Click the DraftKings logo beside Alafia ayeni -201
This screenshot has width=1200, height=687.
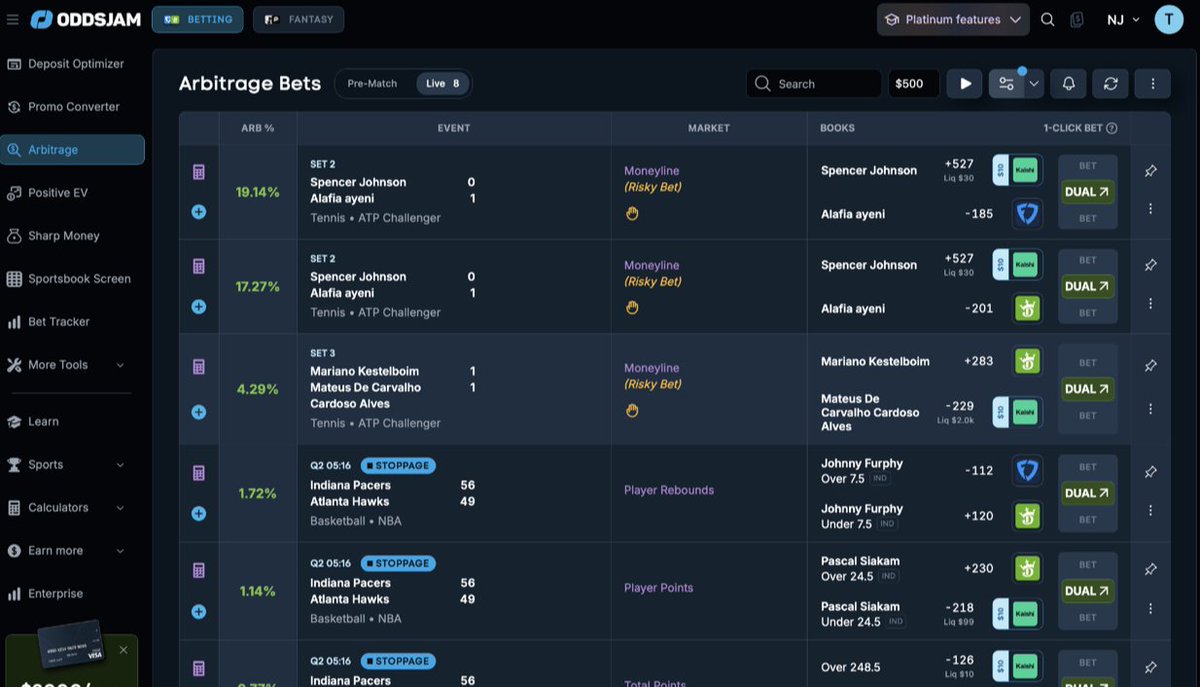pyautogui.click(x=1027, y=308)
